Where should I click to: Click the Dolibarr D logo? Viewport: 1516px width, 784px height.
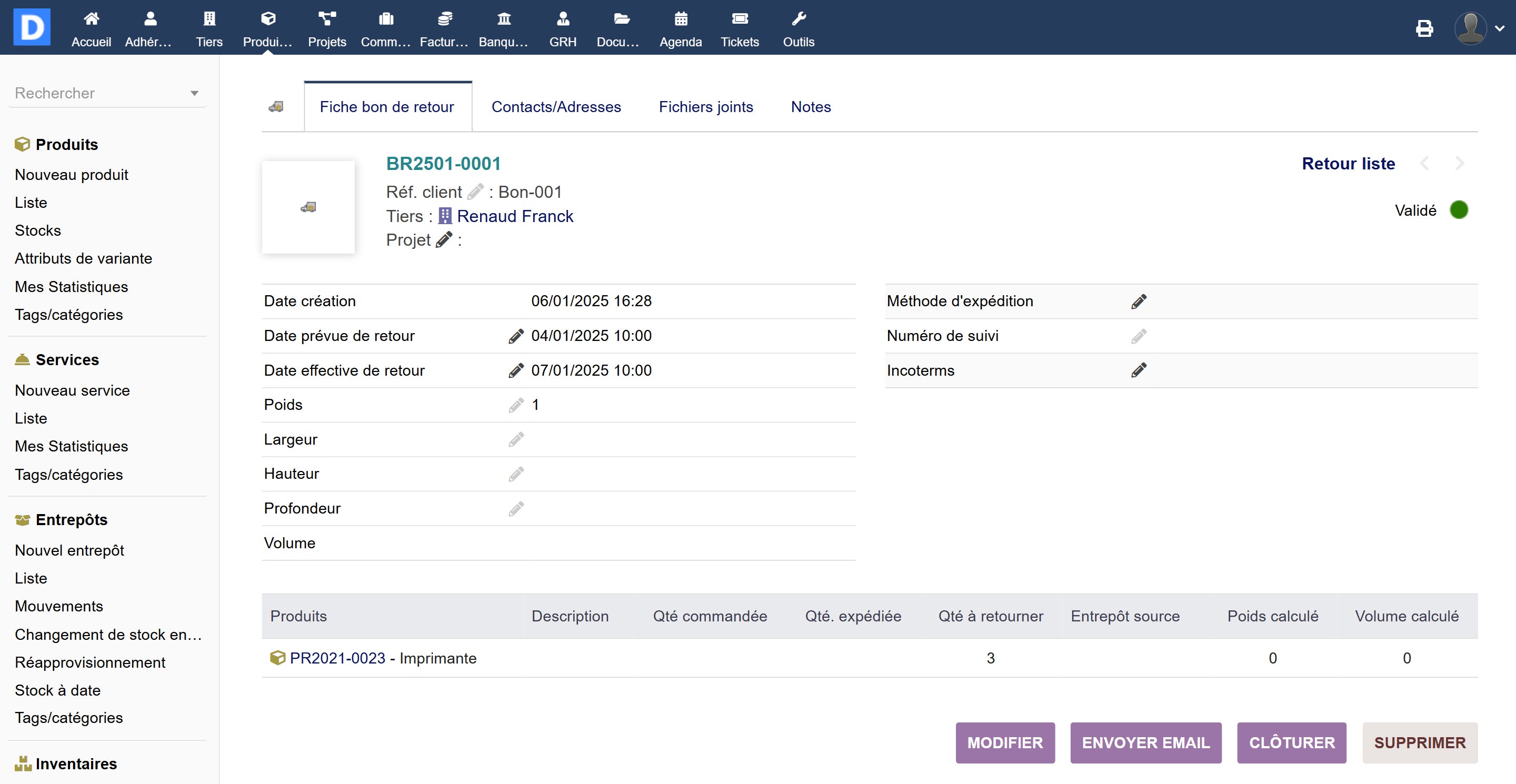point(32,27)
